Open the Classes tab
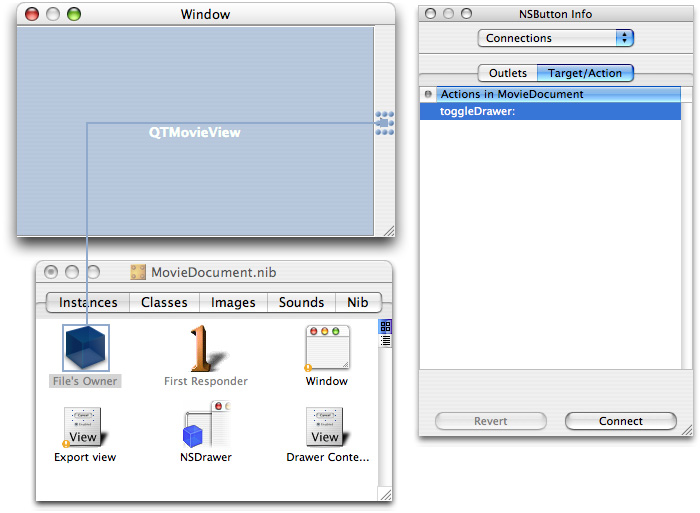Image resolution: width=700 pixels, height=513 pixels. click(x=164, y=302)
